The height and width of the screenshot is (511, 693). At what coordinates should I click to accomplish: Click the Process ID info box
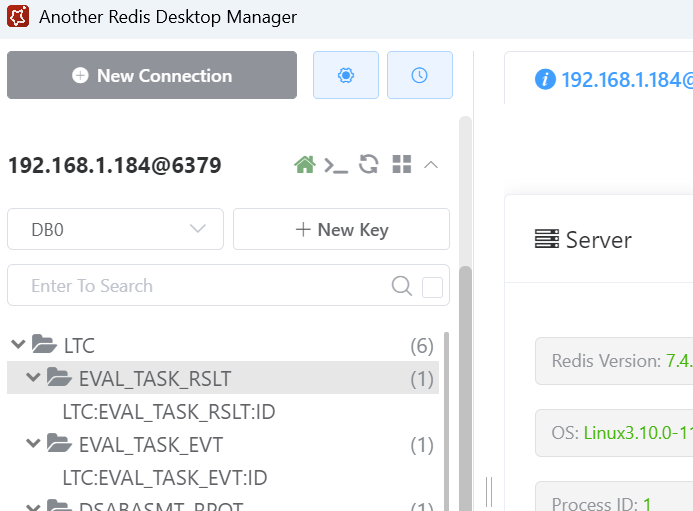tap(614, 496)
